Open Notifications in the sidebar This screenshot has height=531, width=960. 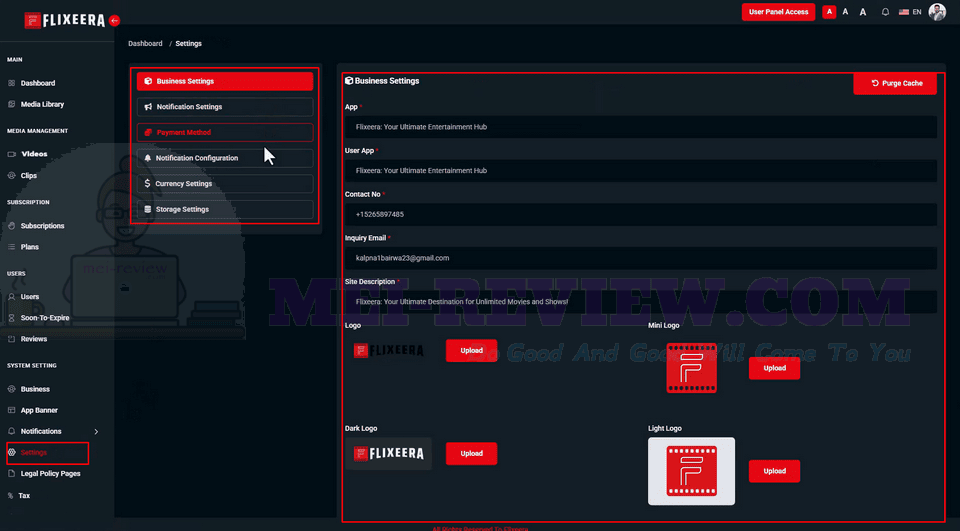(x=41, y=432)
